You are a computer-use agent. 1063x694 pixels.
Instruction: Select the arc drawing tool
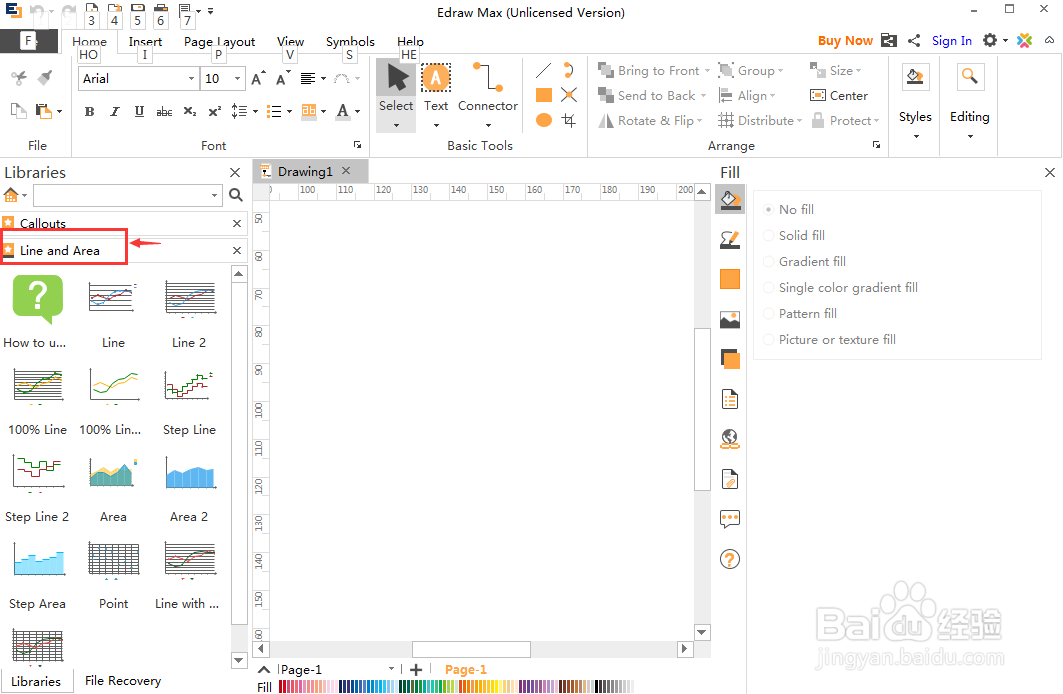point(569,70)
